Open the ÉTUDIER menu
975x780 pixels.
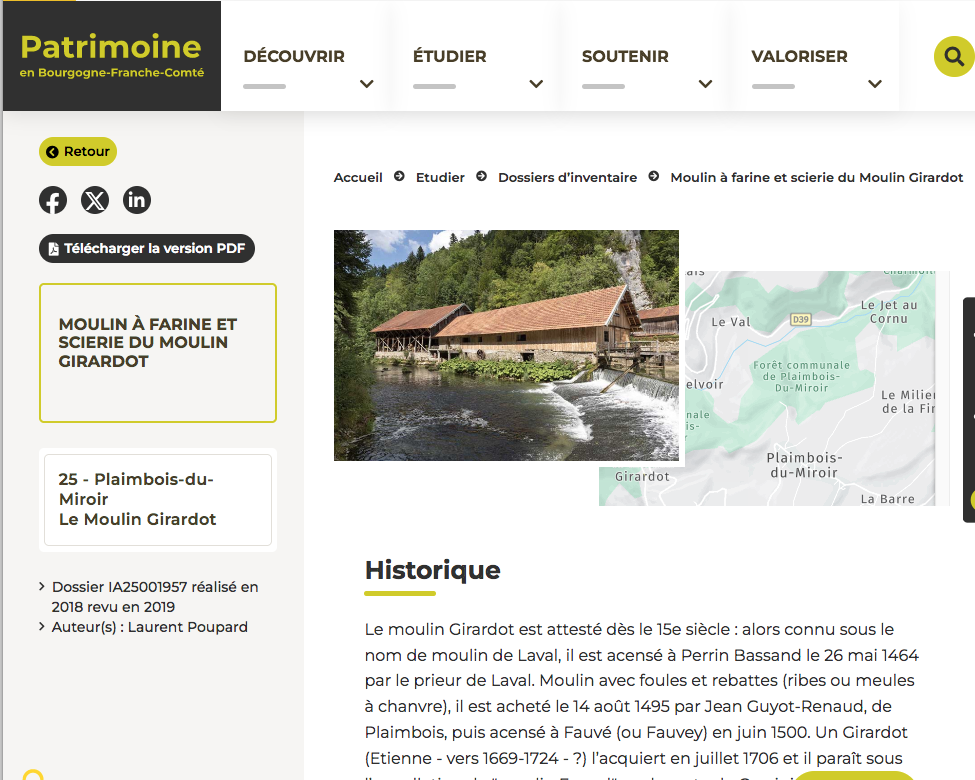[450, 57]
